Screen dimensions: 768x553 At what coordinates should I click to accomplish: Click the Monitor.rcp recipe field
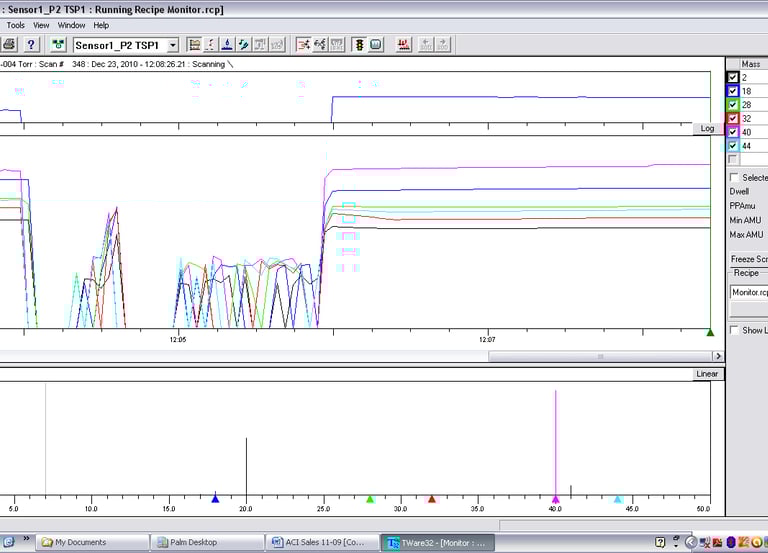coord(749,292)
